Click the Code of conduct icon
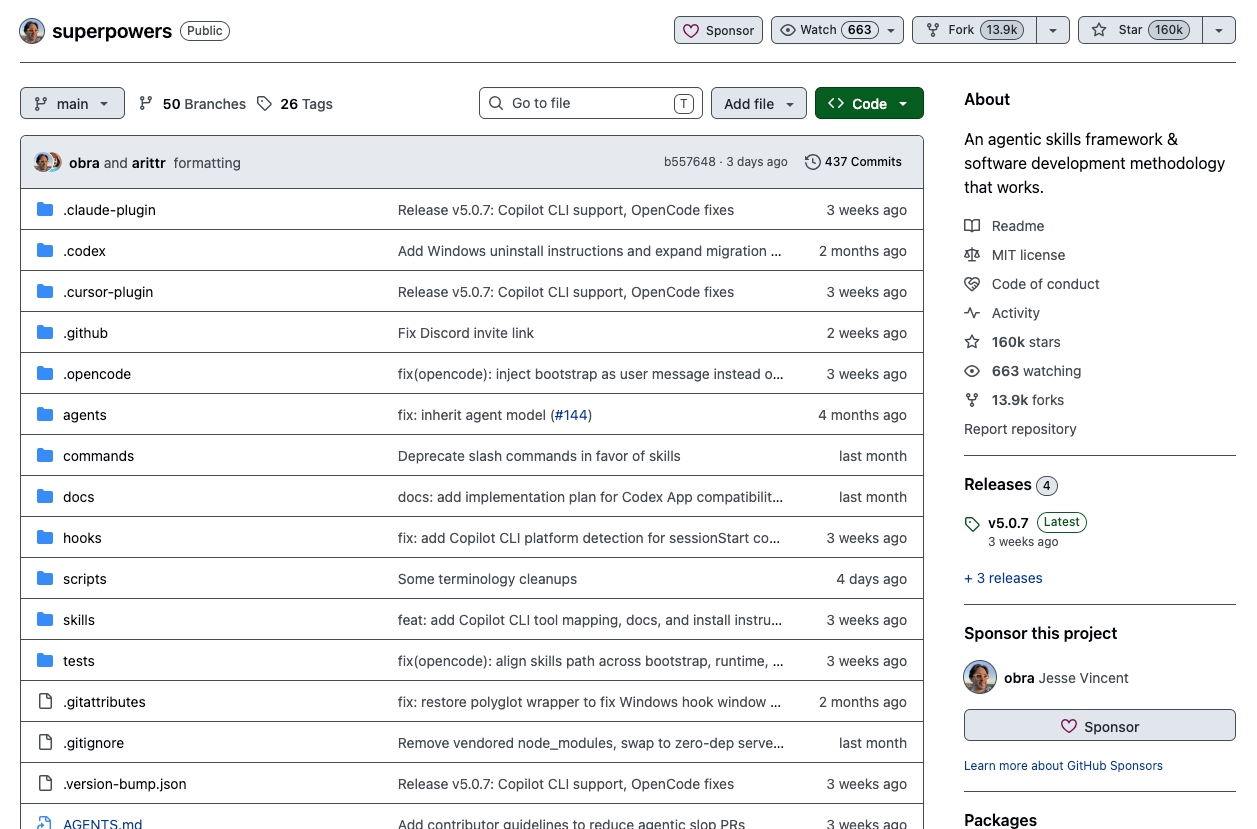 click(x=972, y=284)
